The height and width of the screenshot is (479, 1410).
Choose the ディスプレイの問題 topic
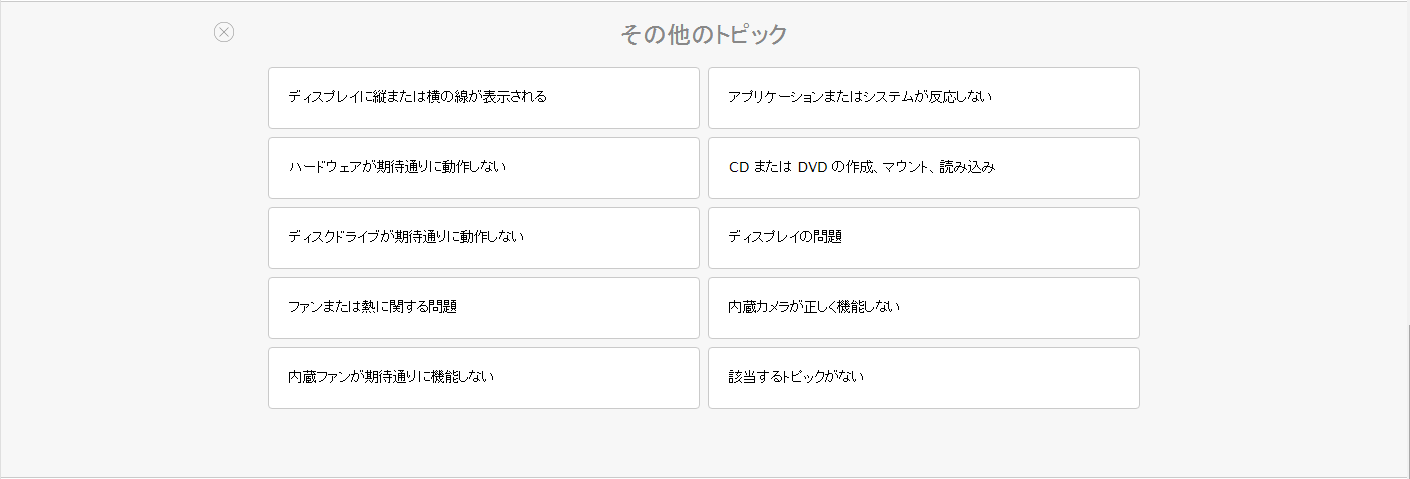pos(924,238)
